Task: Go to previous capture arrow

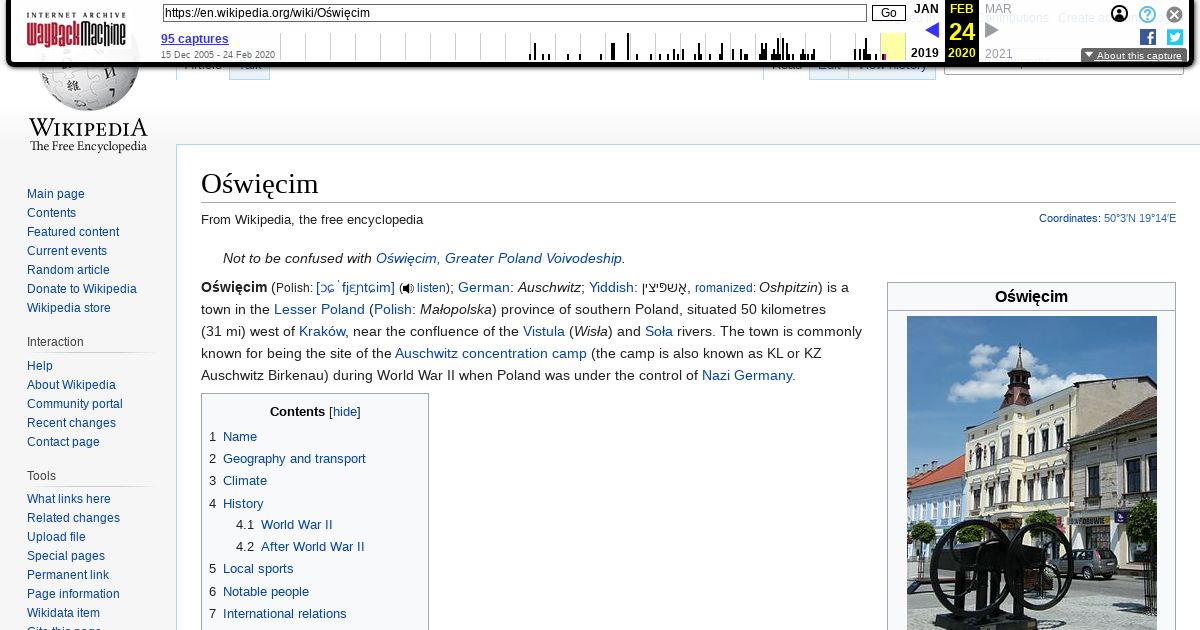Action: (931, 30)
